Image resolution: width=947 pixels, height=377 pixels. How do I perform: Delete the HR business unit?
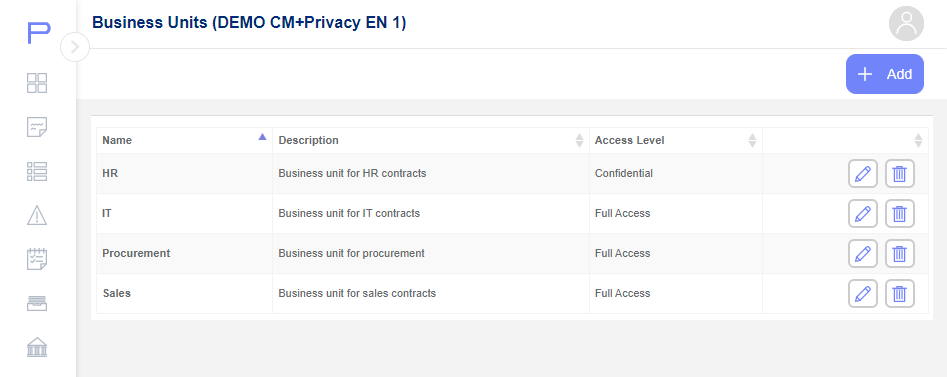(899, 174)
